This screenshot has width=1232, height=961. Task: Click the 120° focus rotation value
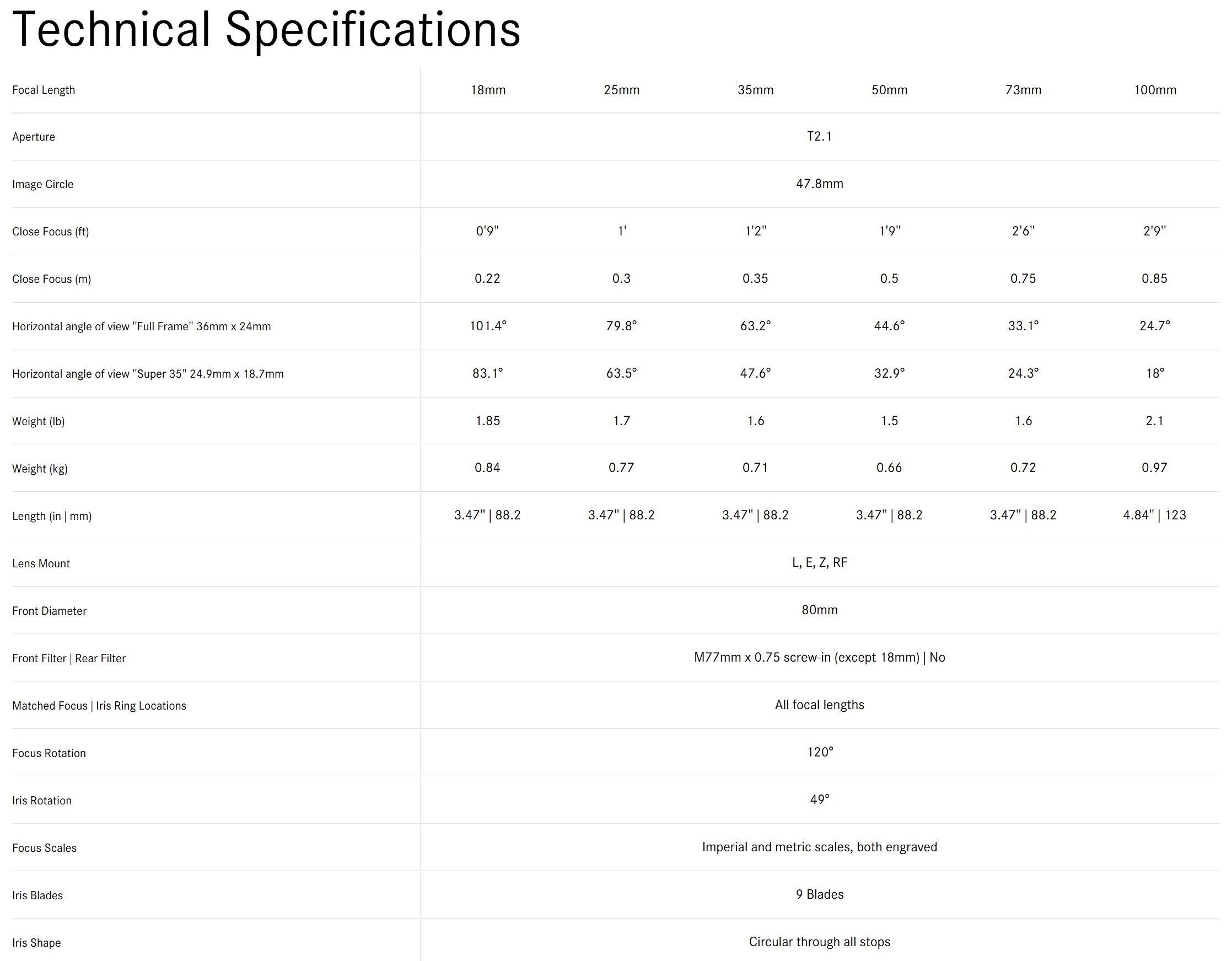pyautogui.click(x=820, y=751)
